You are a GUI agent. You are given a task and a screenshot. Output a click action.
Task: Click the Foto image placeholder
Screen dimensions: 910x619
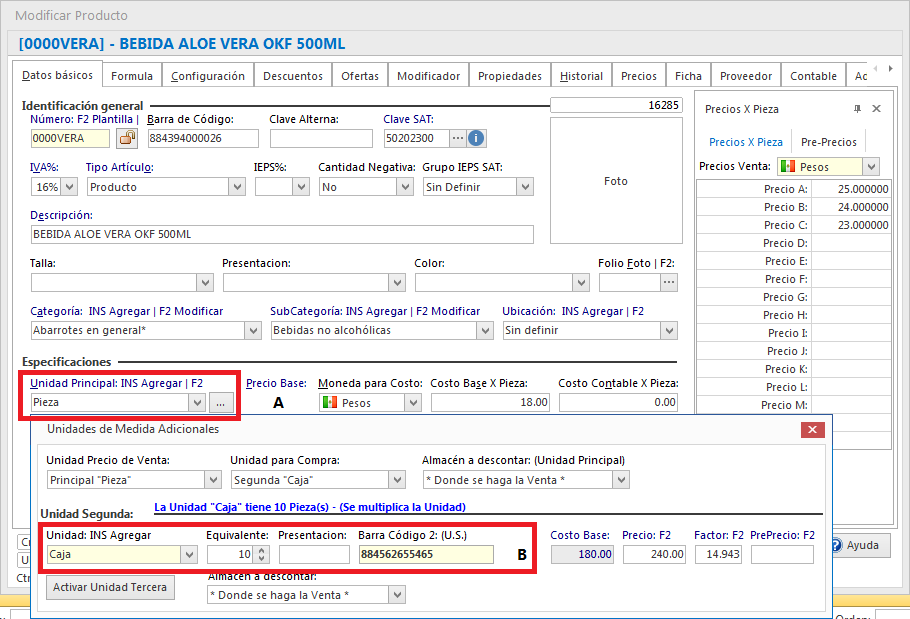[x=616, y=181]
